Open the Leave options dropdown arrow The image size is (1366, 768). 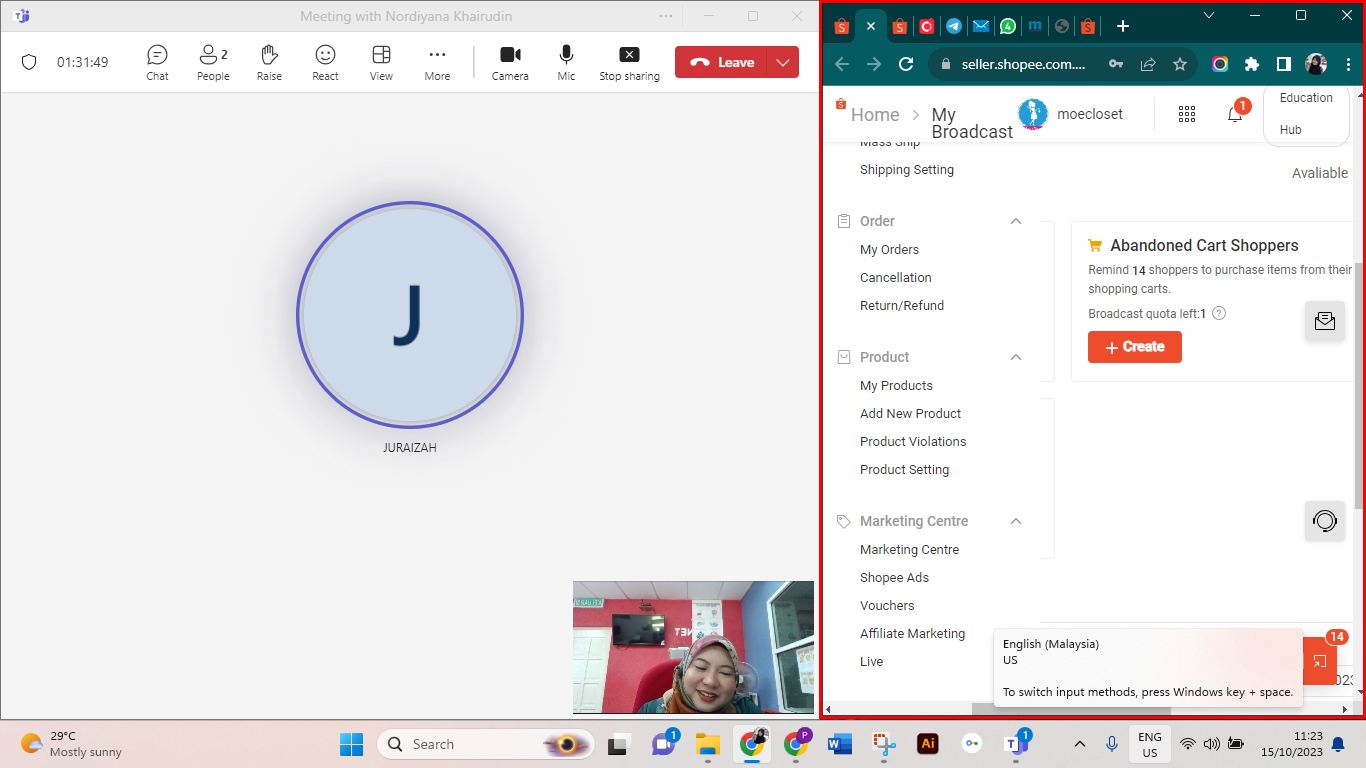pyautogui.click(x=783, y=62)
